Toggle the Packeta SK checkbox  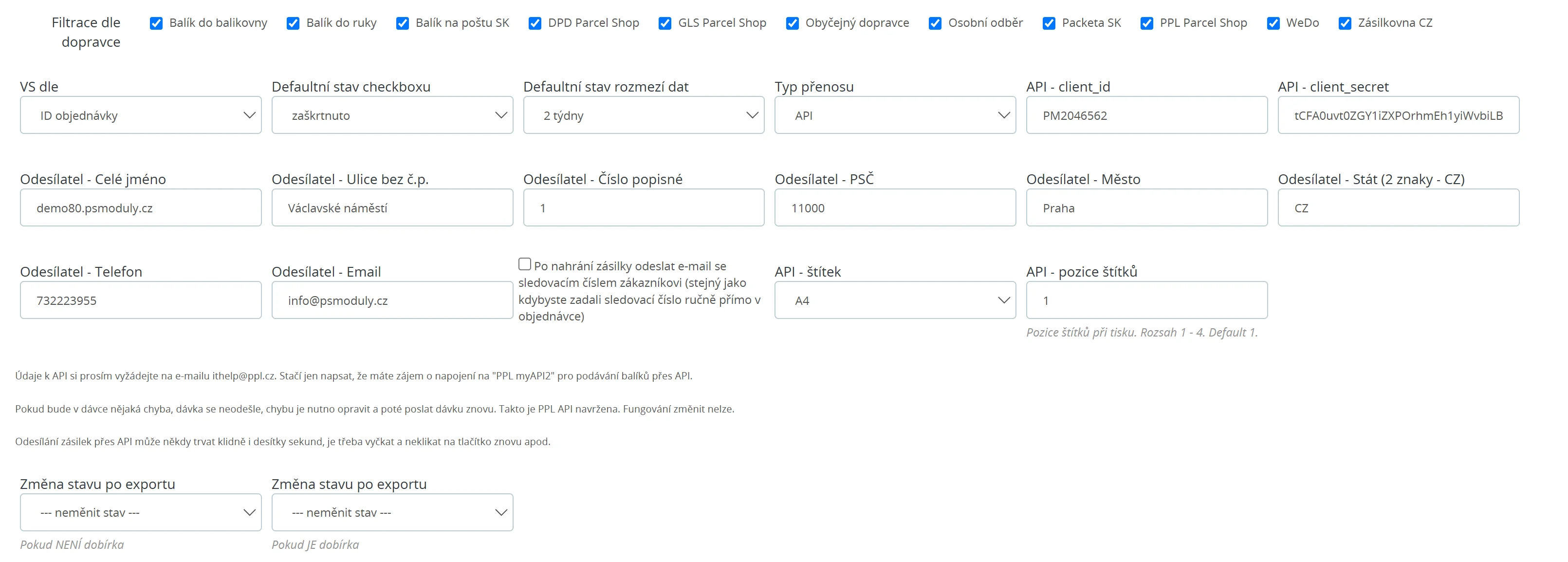tap(1049, 23)
